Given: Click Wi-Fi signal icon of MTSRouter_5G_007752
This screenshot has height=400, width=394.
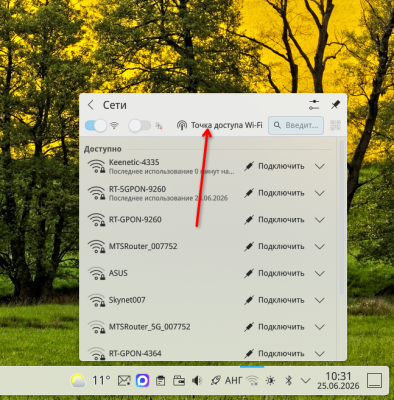Looking at the screenshot, I should 96,327.
